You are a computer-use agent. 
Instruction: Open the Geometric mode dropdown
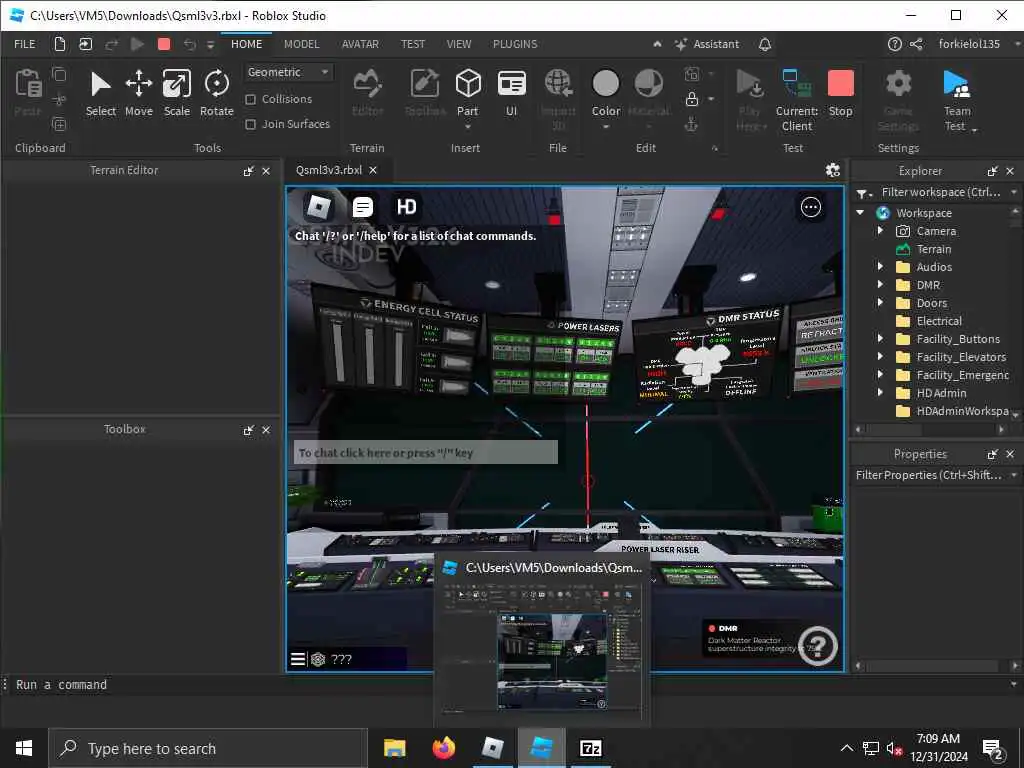287,72
